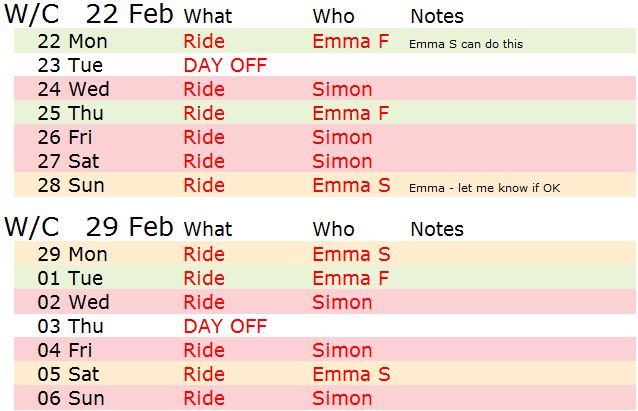Click 'DAY OFF' on the 23 Tue row
The width and height of the screenshot is (638, 411).
pyautogui.click(x=225, y=66)
